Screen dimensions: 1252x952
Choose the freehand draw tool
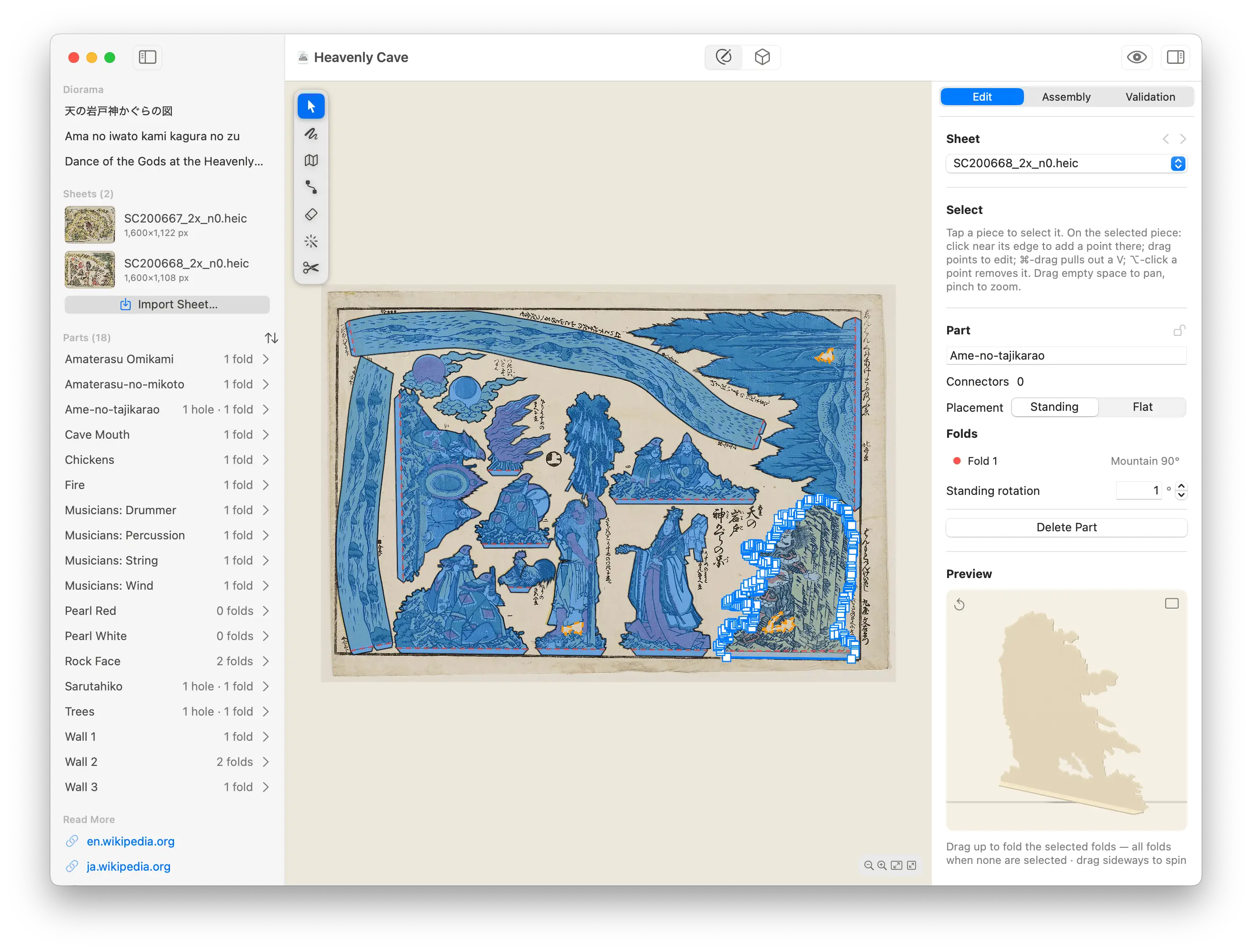[311, 133]
